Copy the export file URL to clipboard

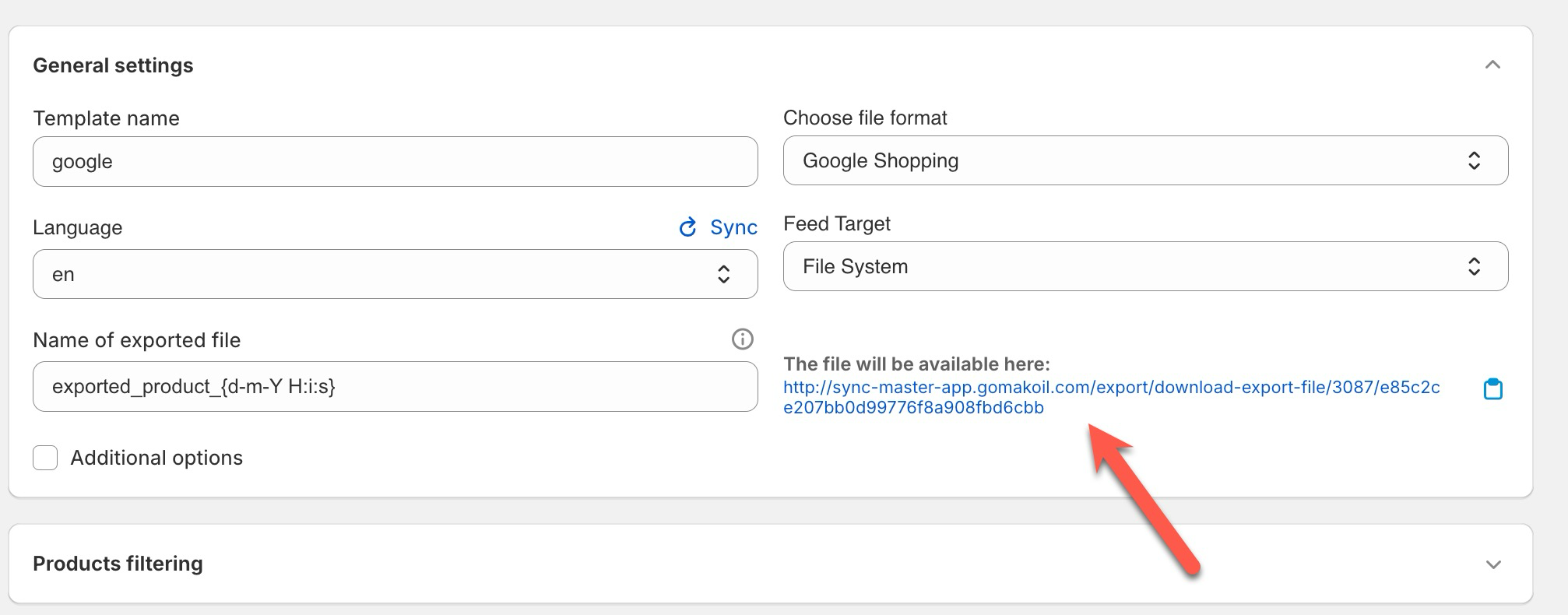tap(1492, 388)
